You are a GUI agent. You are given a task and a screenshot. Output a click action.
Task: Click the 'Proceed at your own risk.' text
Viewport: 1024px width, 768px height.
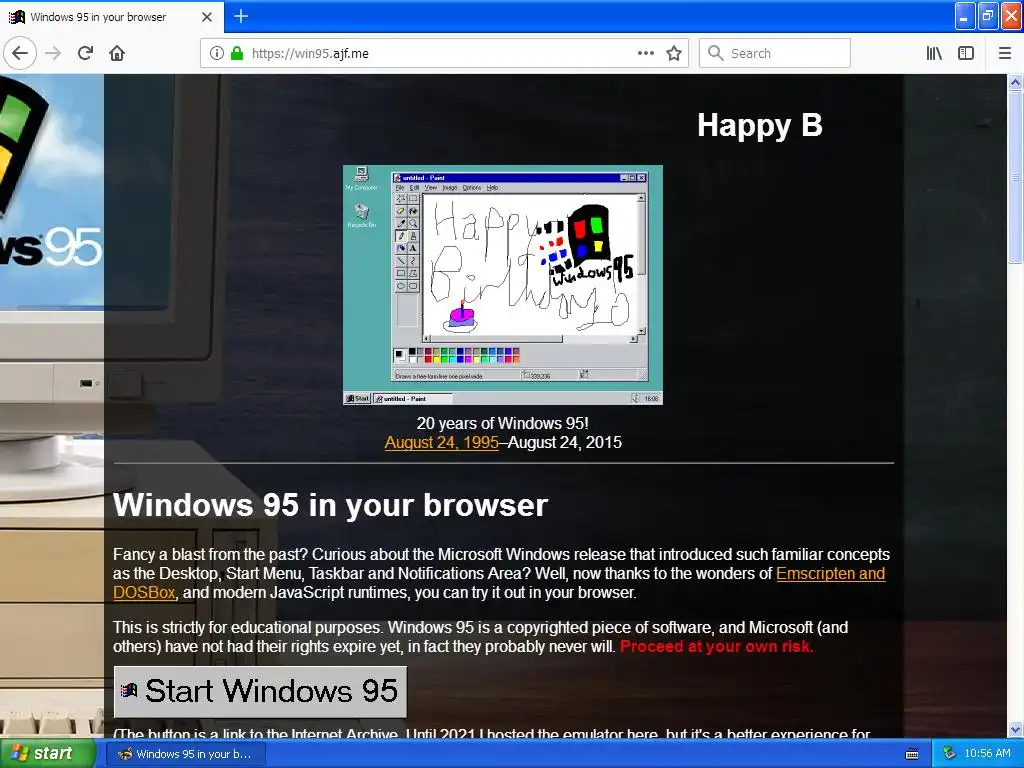(716, 647)
